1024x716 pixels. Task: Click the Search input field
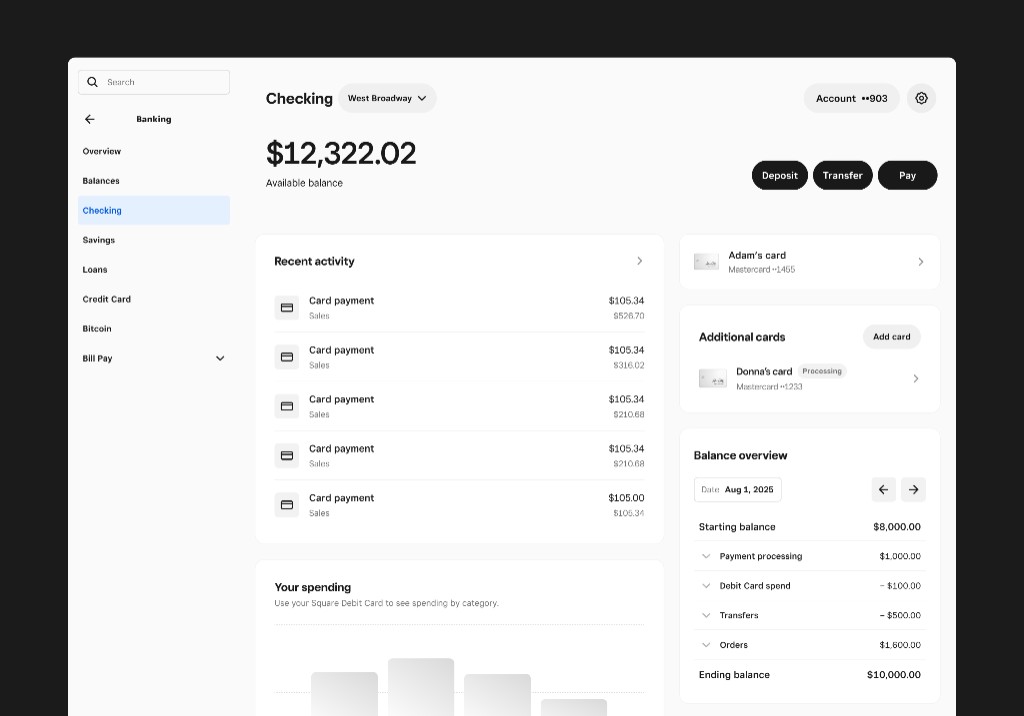point(153,82)
